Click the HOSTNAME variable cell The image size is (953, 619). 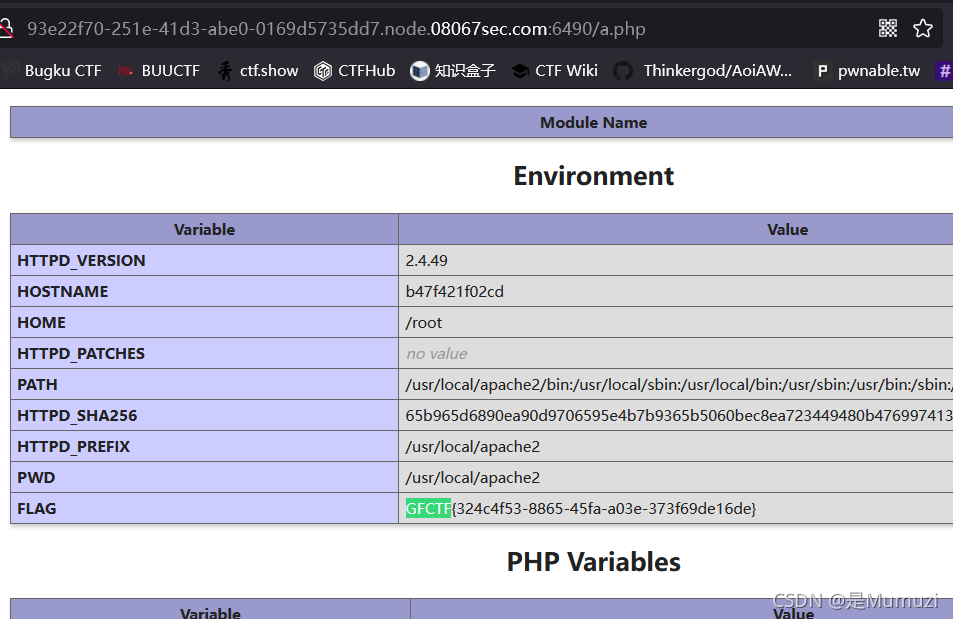tap(204, 291)
